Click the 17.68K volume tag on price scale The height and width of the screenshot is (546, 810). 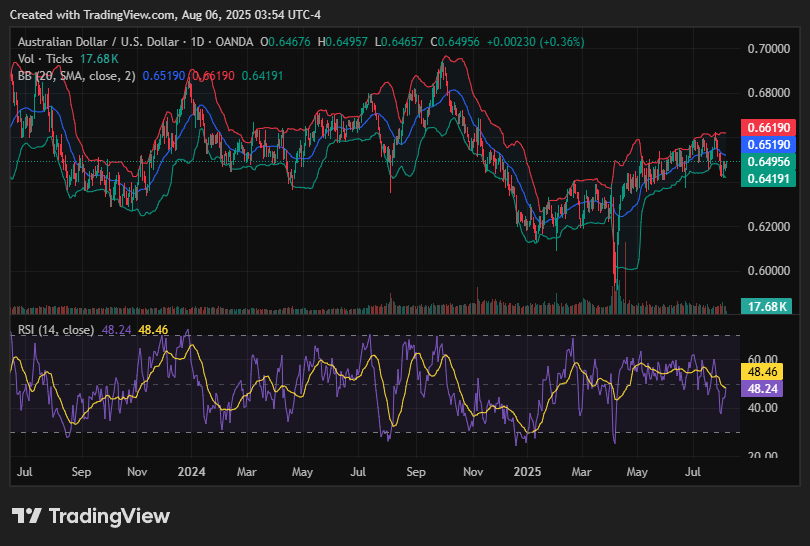point(767,306)
